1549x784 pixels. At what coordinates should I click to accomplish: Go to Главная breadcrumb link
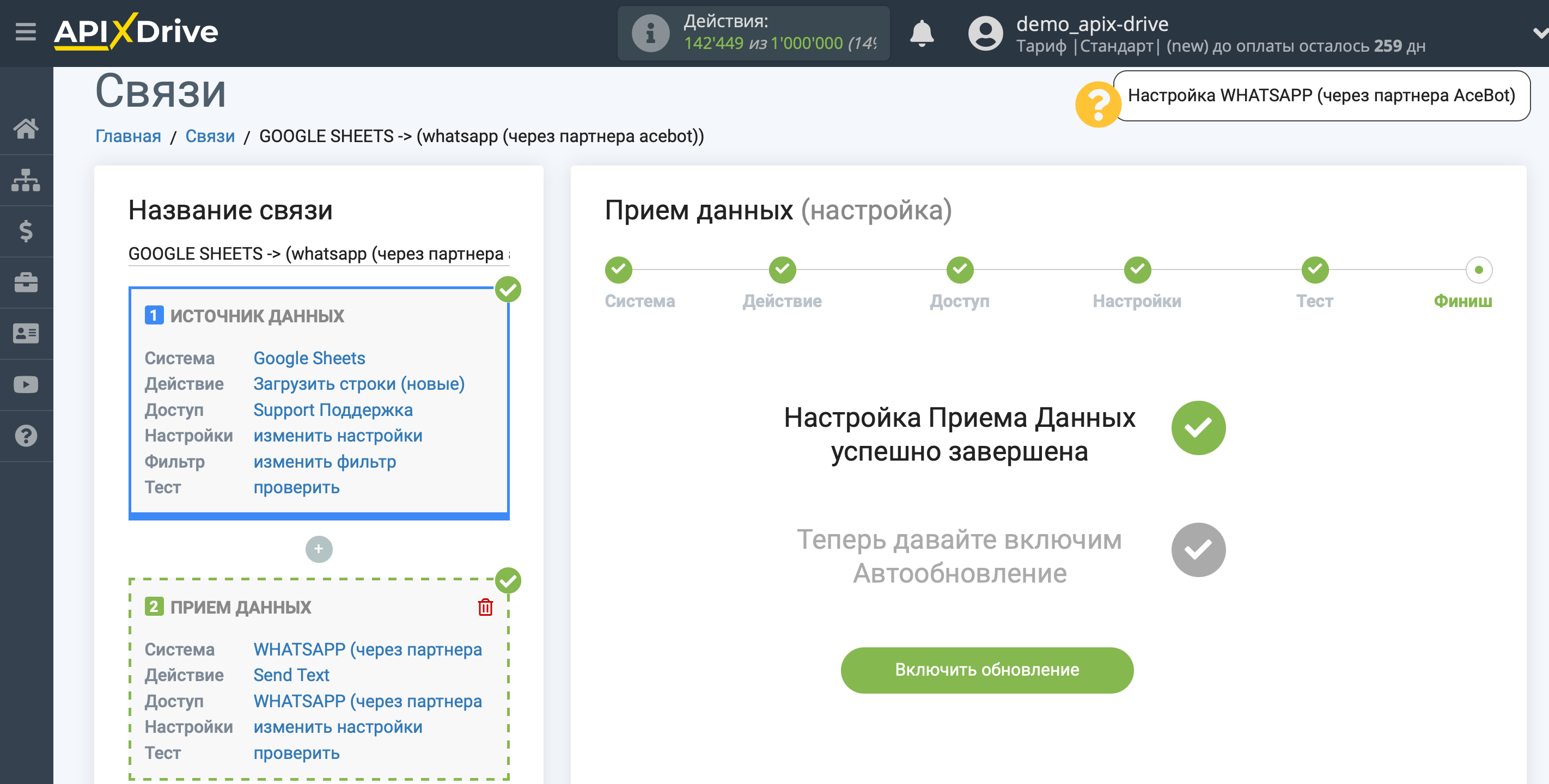pos(128,136)
